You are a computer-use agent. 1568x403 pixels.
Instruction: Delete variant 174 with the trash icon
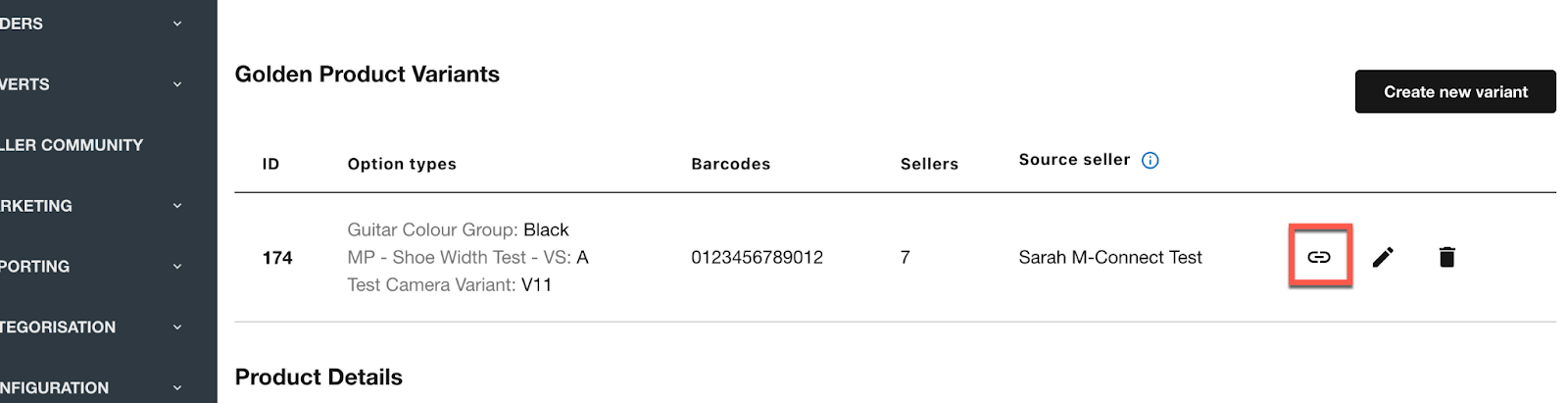click(x=1446, y=257)
